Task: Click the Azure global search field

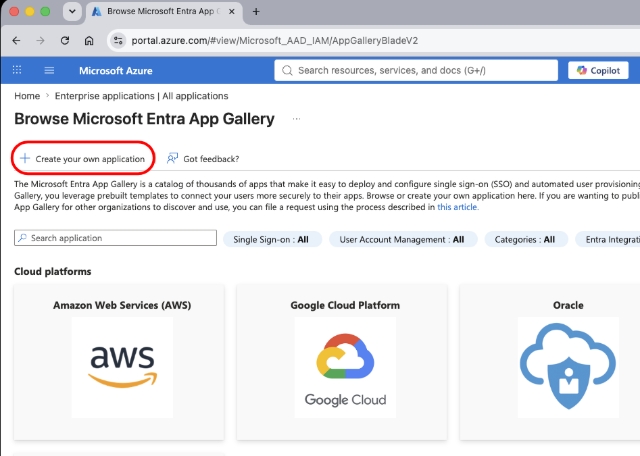Action: [416, 70]
